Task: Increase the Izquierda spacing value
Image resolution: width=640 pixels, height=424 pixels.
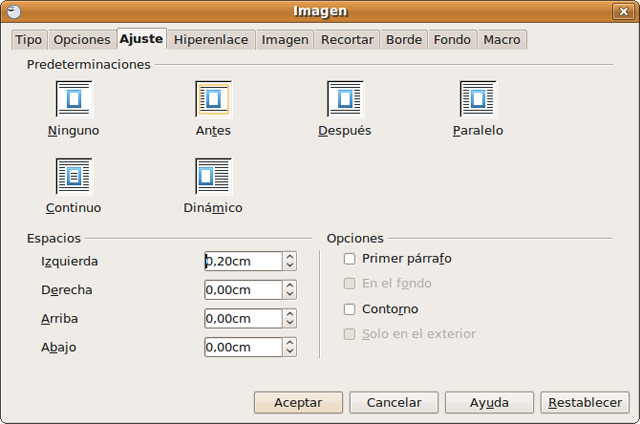Action: coord(290,257)
